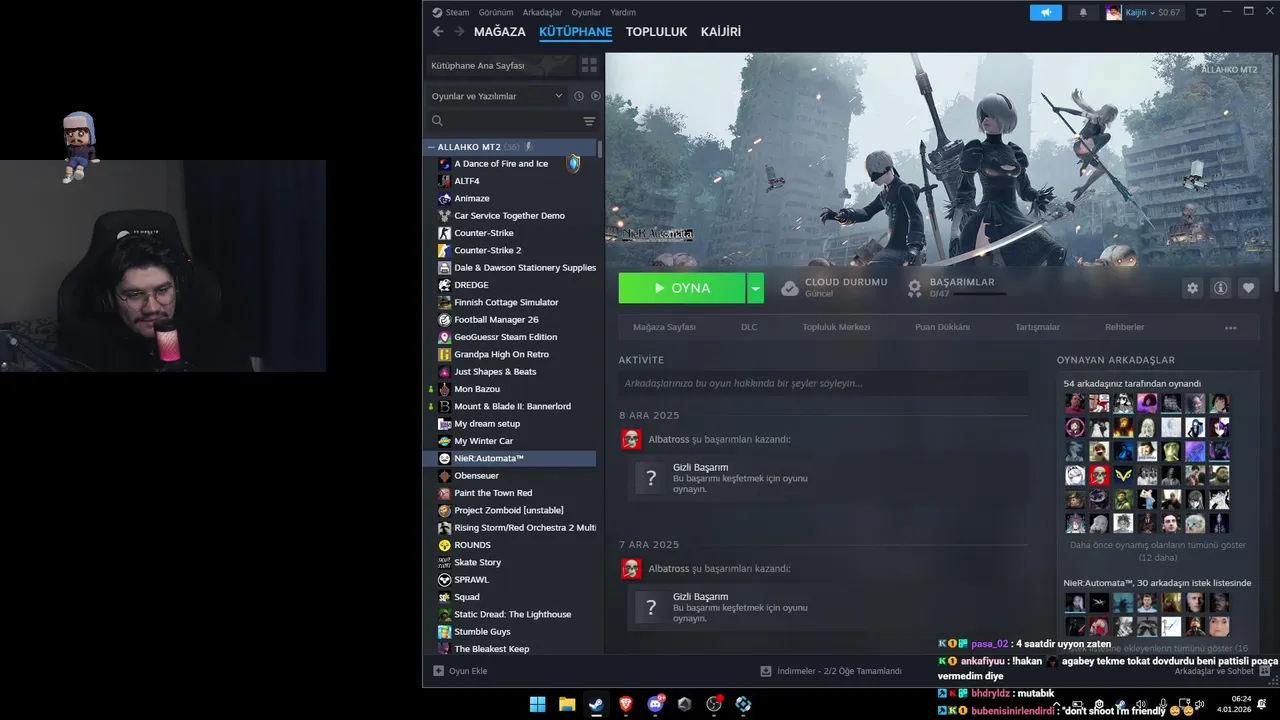The width and height of the screenshot is (1280, 720).
Task: Open the play options dropdown arrow
Action: coord(756,288)
